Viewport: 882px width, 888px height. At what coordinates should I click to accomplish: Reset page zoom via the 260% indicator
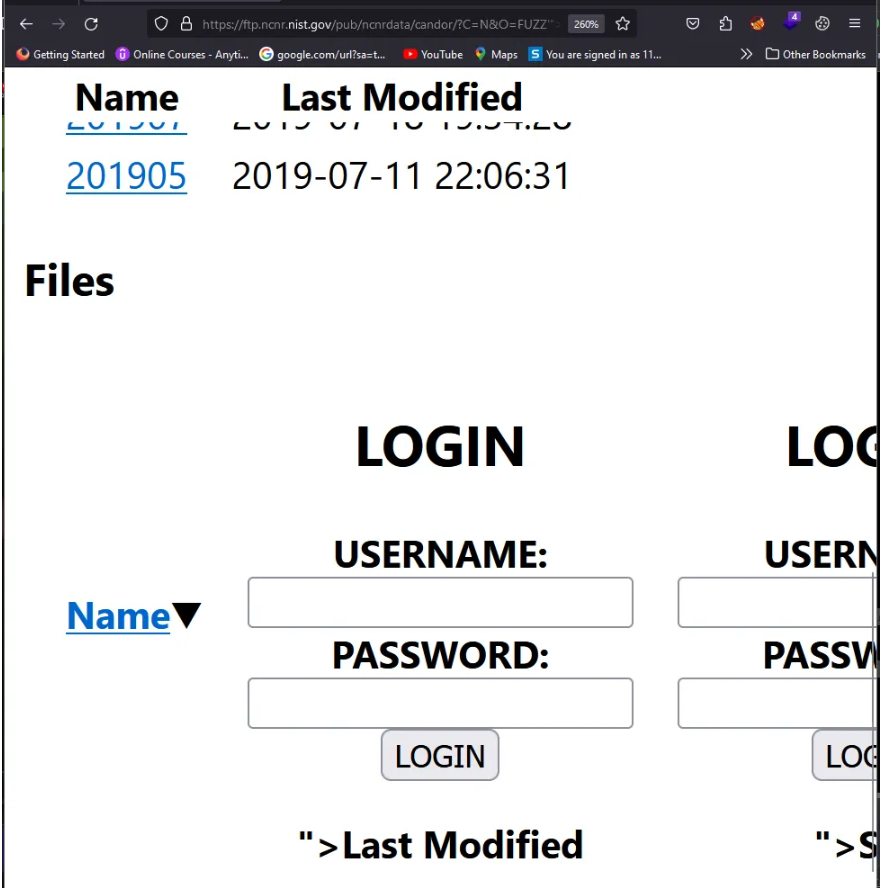(586, 23)
